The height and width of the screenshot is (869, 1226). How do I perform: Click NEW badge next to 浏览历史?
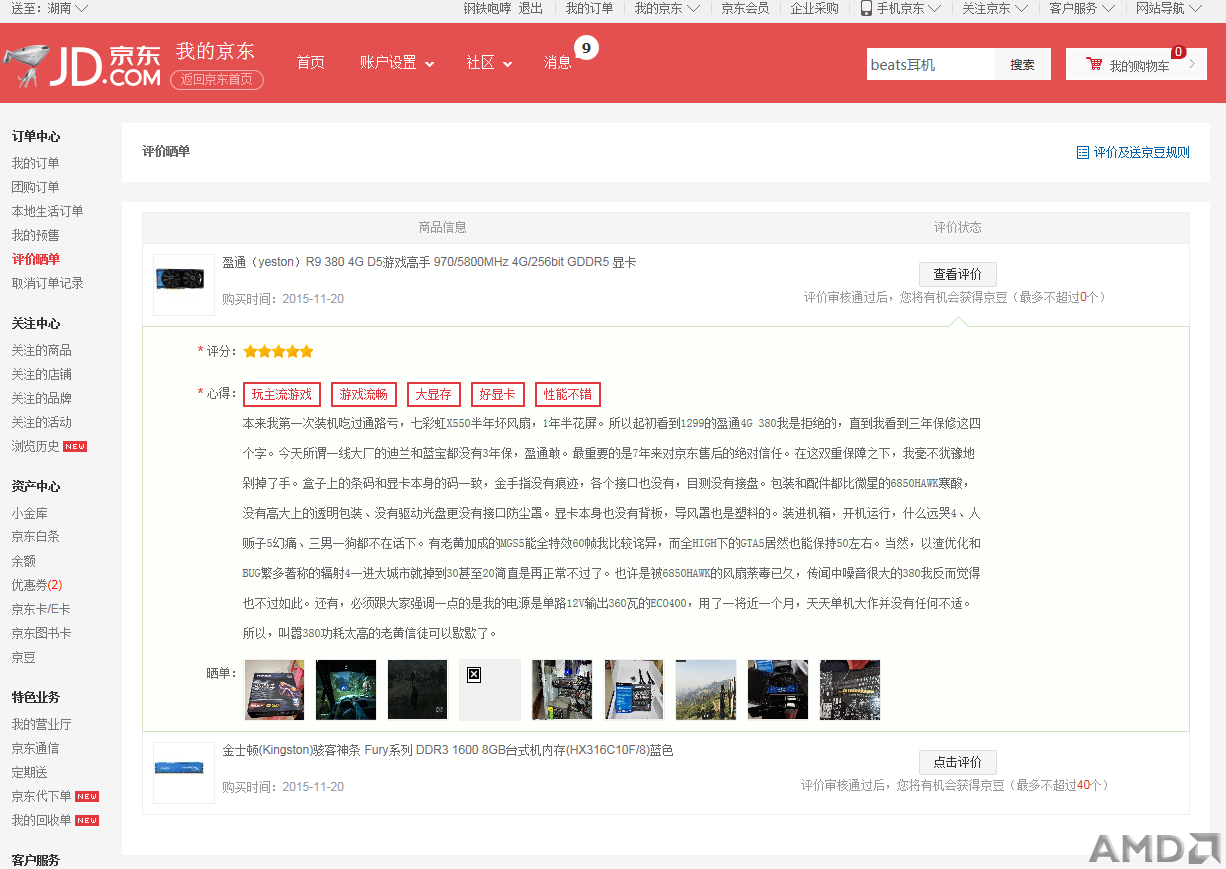click(75, 446)
